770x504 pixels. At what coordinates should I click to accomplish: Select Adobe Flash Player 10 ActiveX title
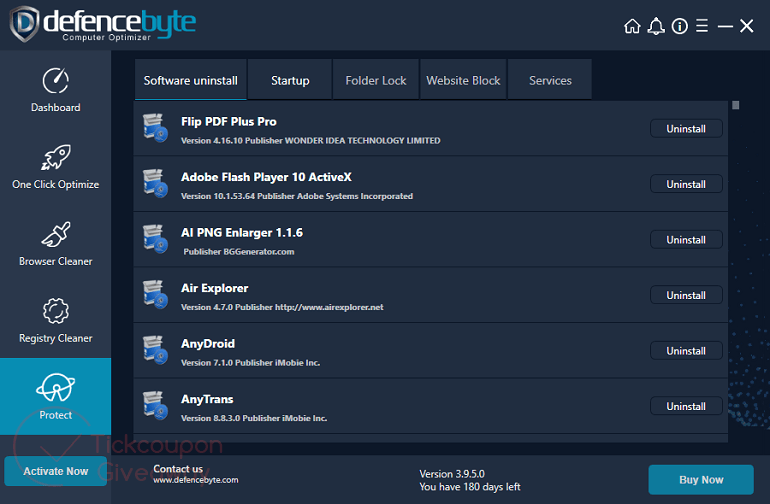click(x=266, y=177)
